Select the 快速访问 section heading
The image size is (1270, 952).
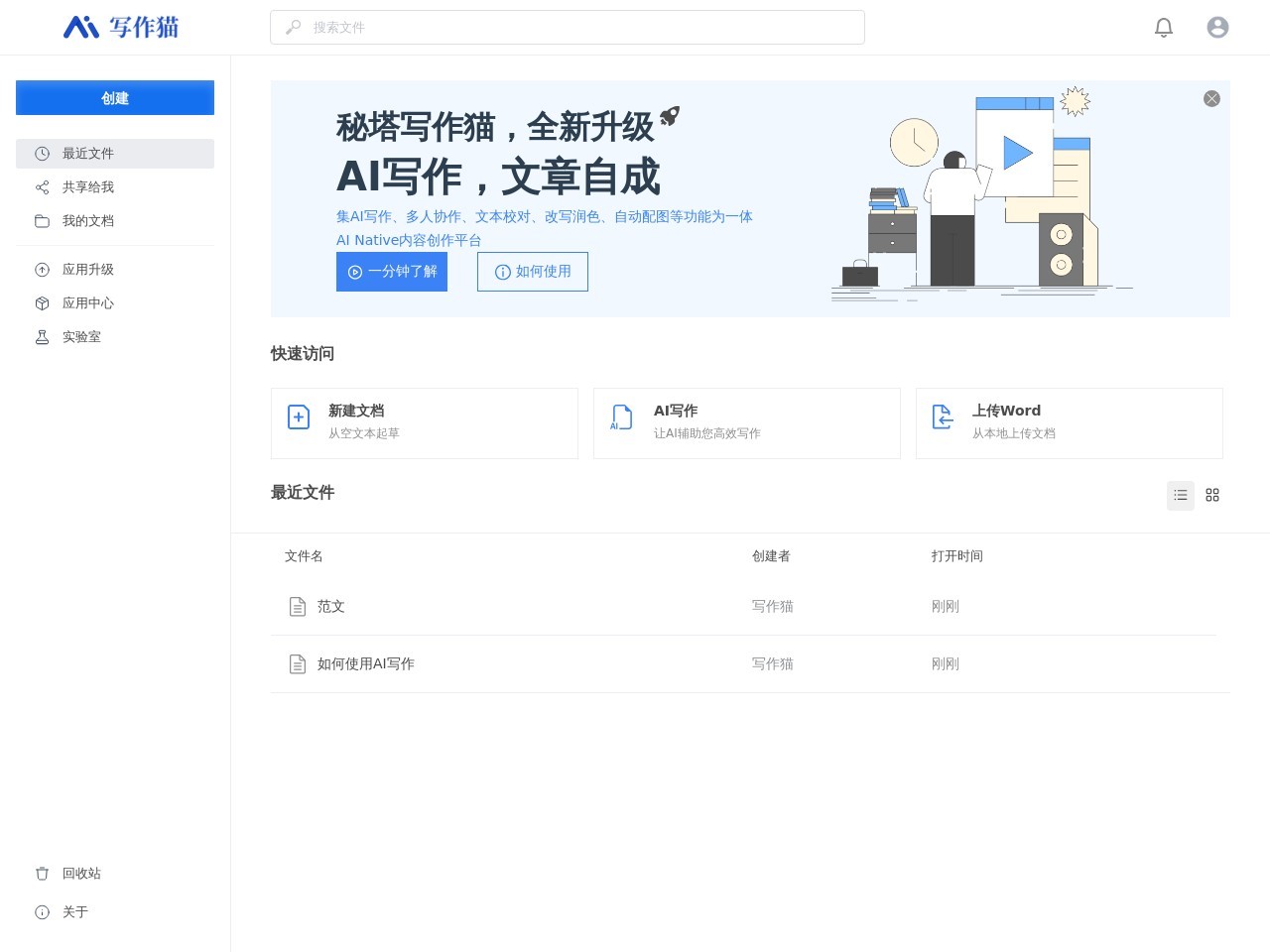[x=302, y=353]
